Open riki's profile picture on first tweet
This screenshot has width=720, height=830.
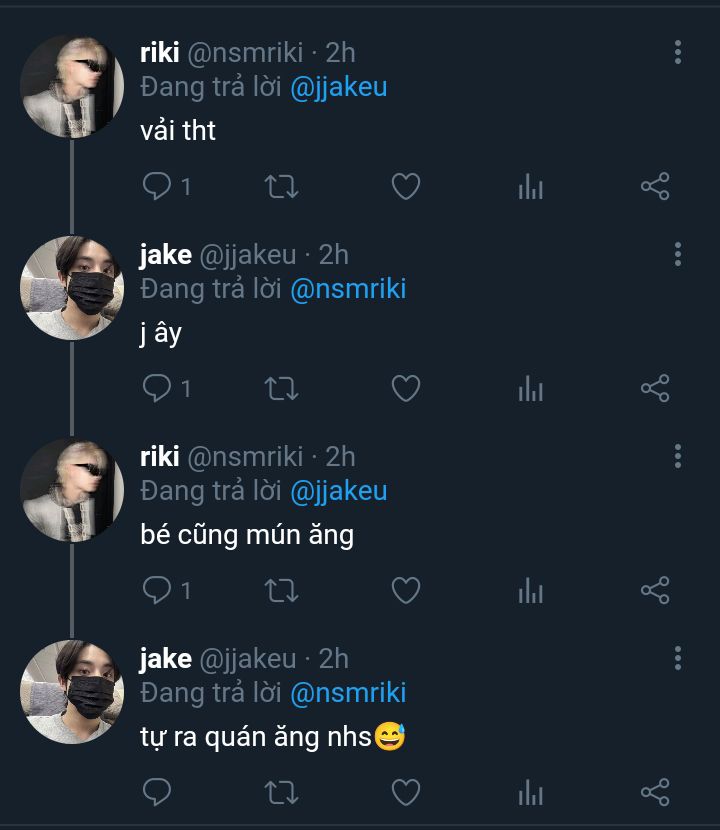pyautogui.click(x=72, y=86)
